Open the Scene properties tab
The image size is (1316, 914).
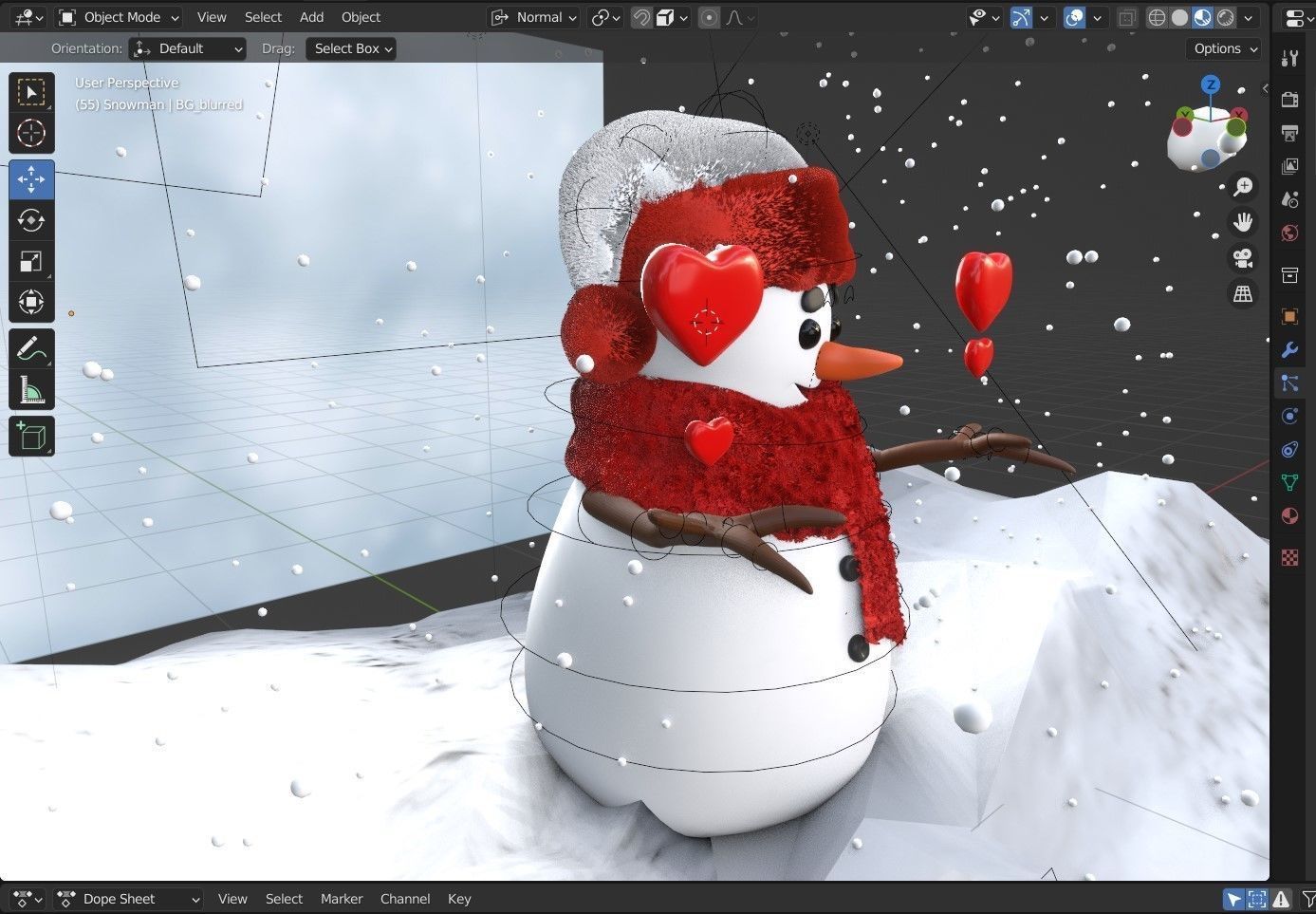pos(1289,199)
